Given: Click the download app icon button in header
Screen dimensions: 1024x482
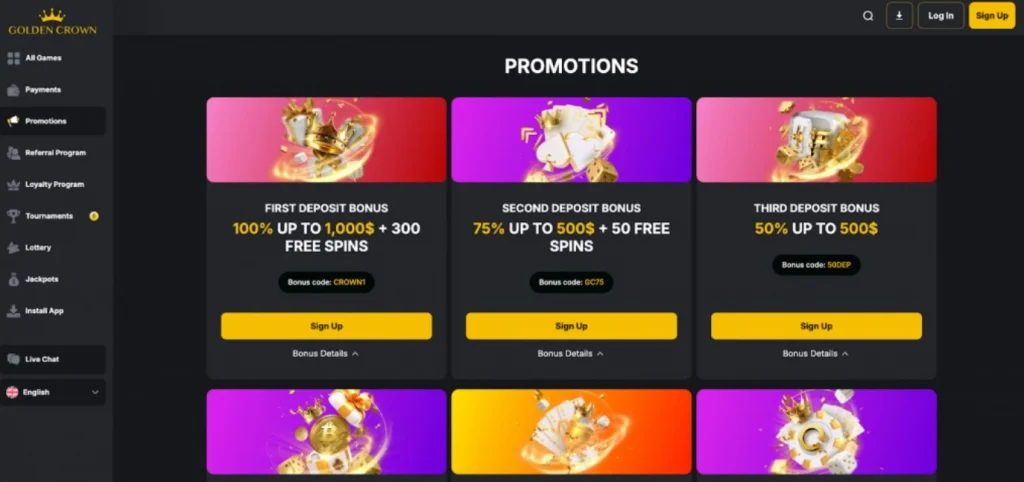Looking at the screenshot, I should click(x=899, y=16).
